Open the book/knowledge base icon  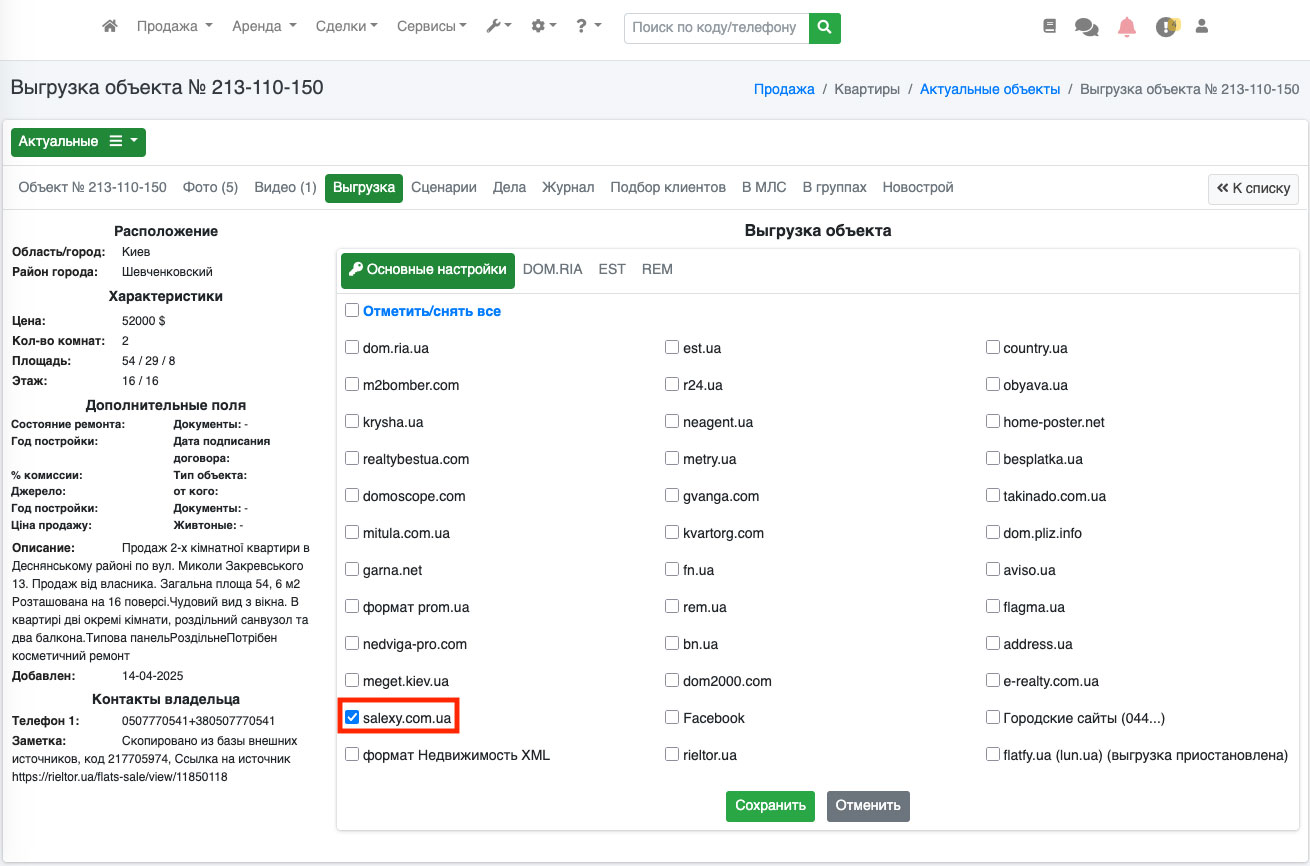click(x=1049, y=27)
